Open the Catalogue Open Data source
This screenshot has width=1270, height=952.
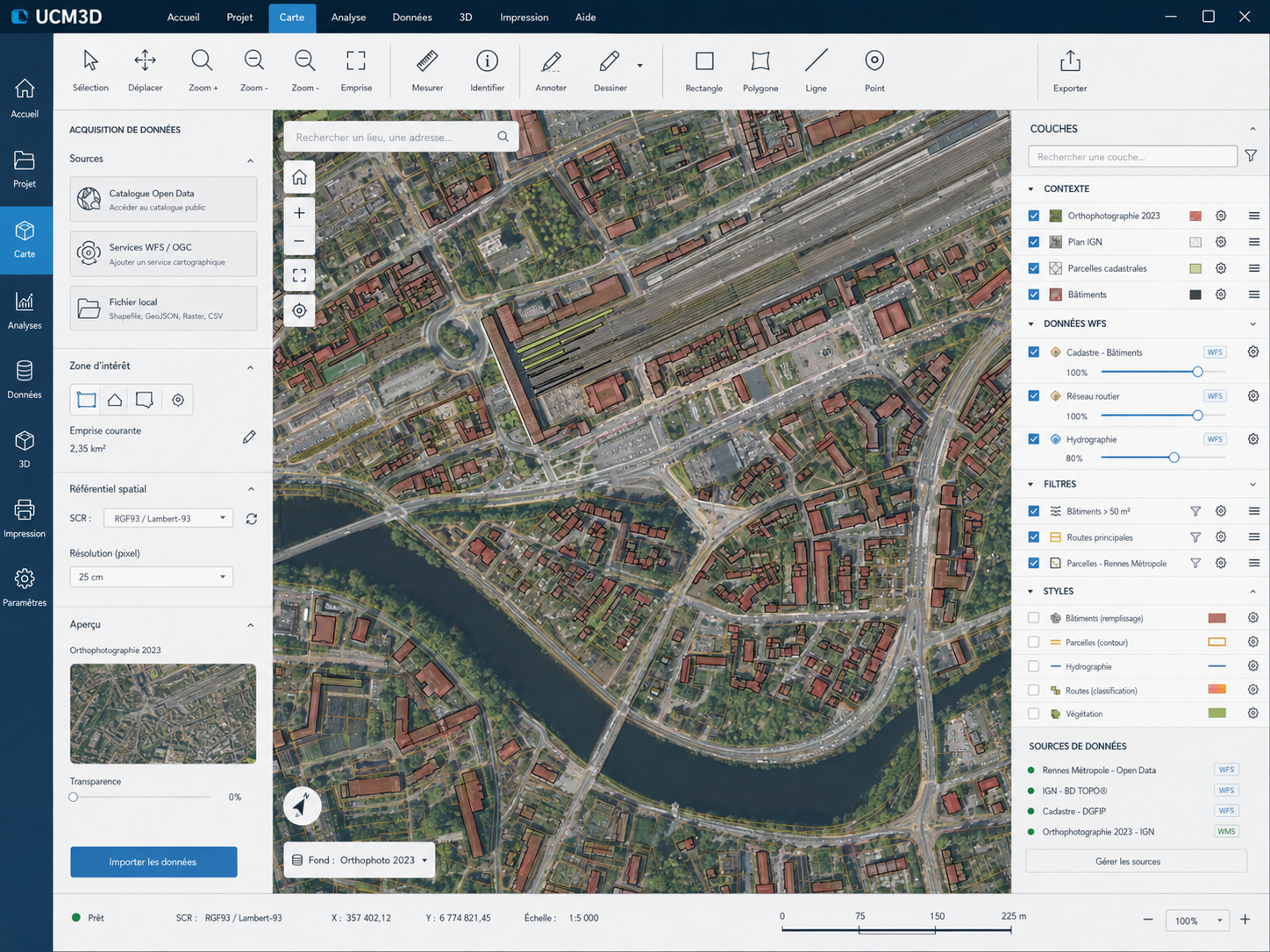pos(163,200)
